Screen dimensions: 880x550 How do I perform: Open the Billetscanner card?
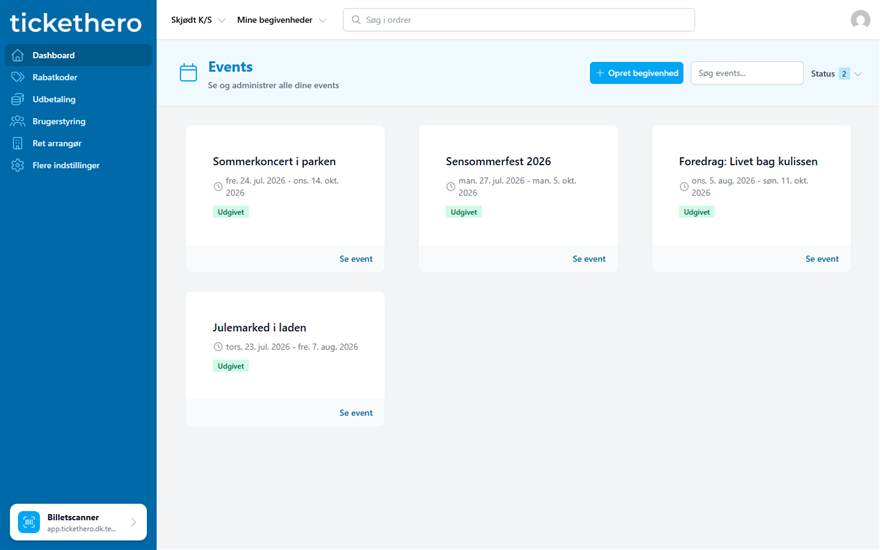(78, 522)
